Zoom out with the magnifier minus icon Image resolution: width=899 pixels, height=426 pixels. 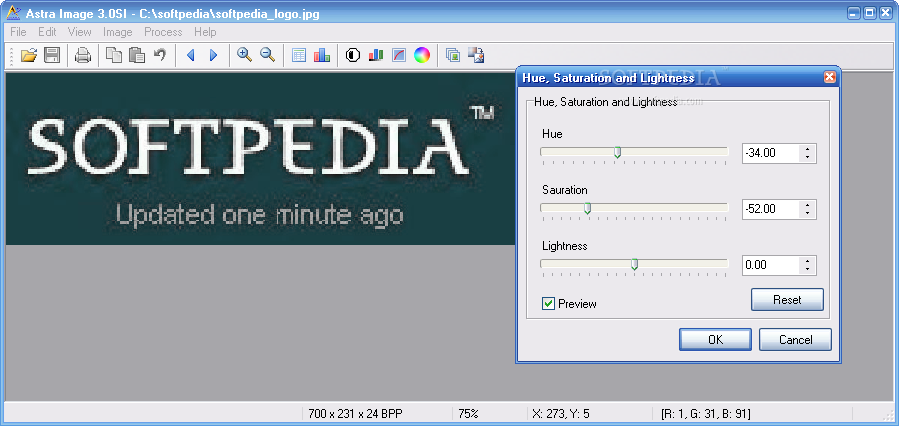coord(267,55)
